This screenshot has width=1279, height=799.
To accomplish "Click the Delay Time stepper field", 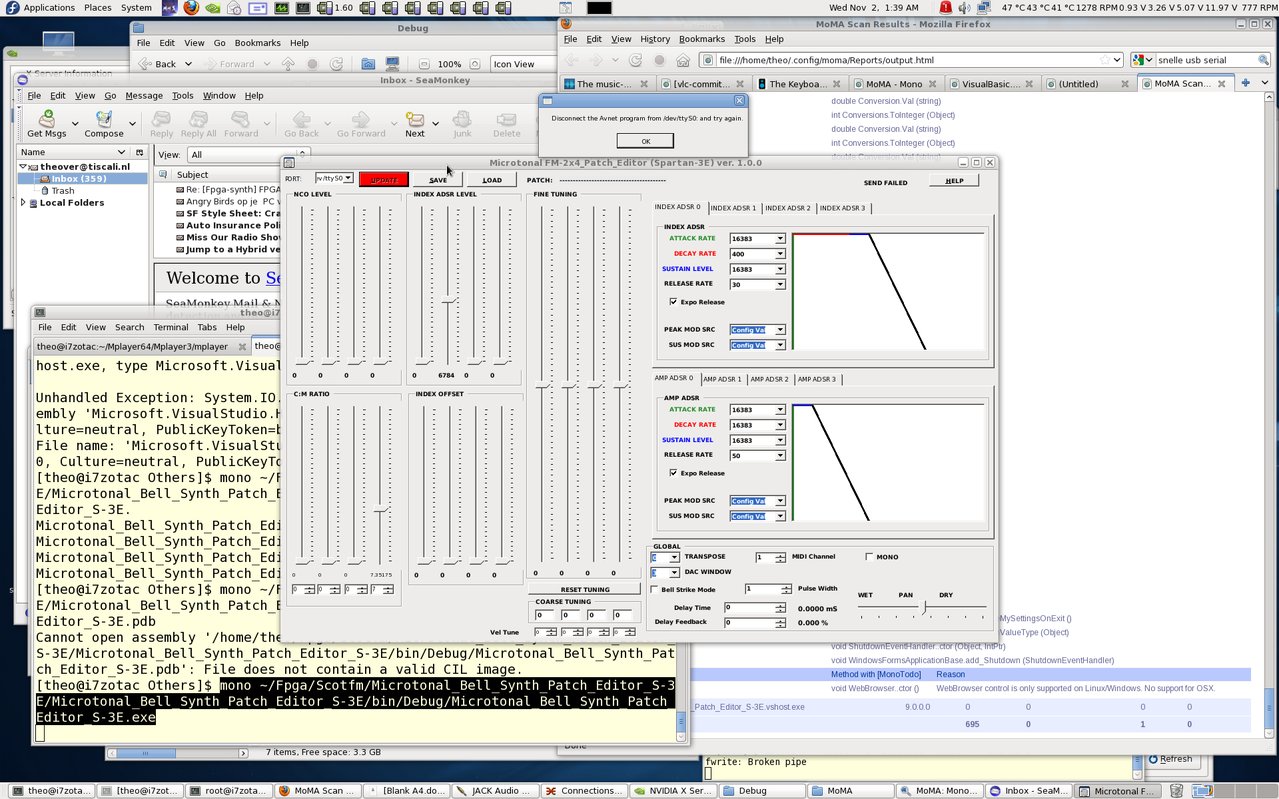I will [755, 607].
